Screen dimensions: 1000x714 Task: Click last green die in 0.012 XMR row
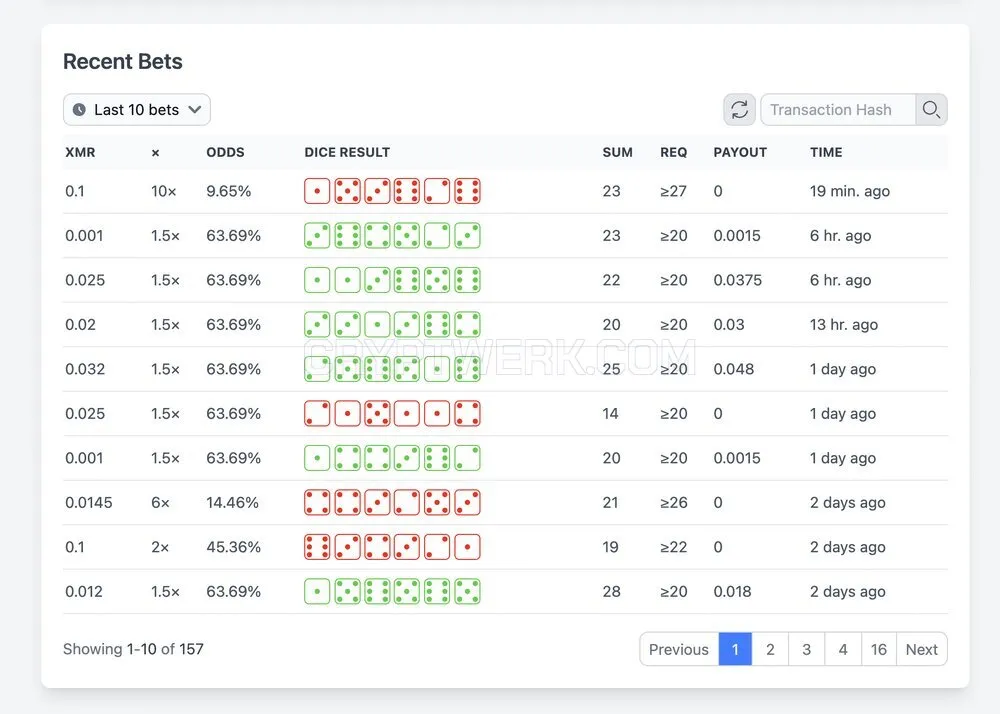point(467,592)
